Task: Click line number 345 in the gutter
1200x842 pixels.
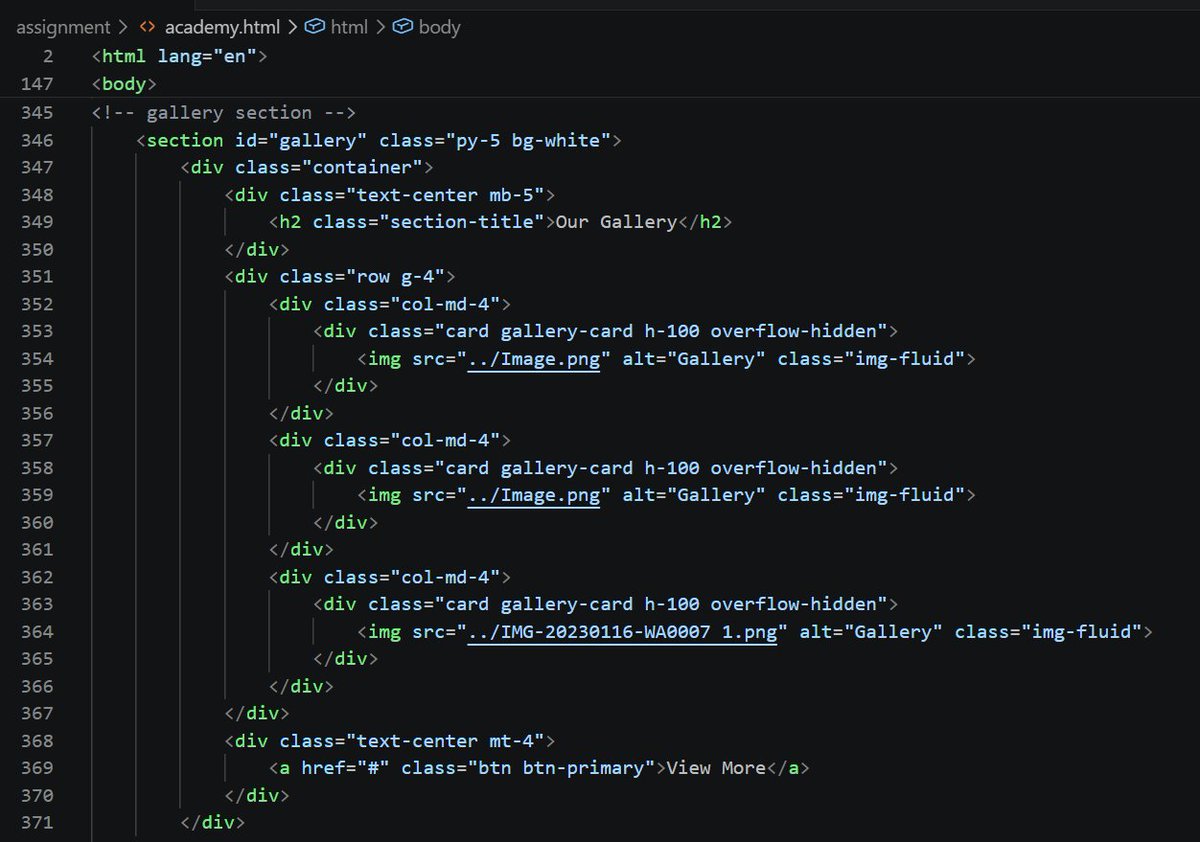Action: (36, 112)
